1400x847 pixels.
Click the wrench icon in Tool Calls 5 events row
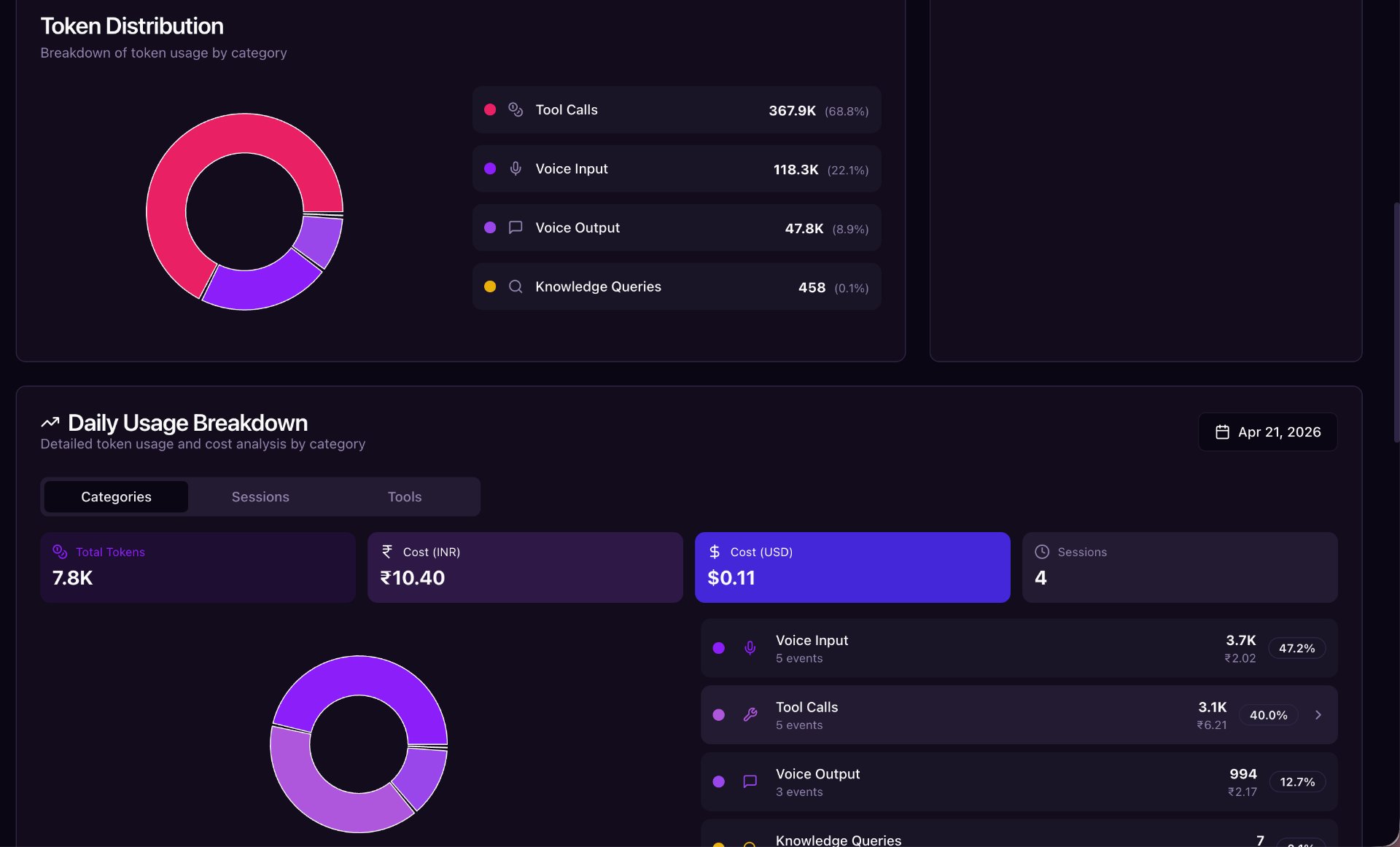(x=750, y=715)
